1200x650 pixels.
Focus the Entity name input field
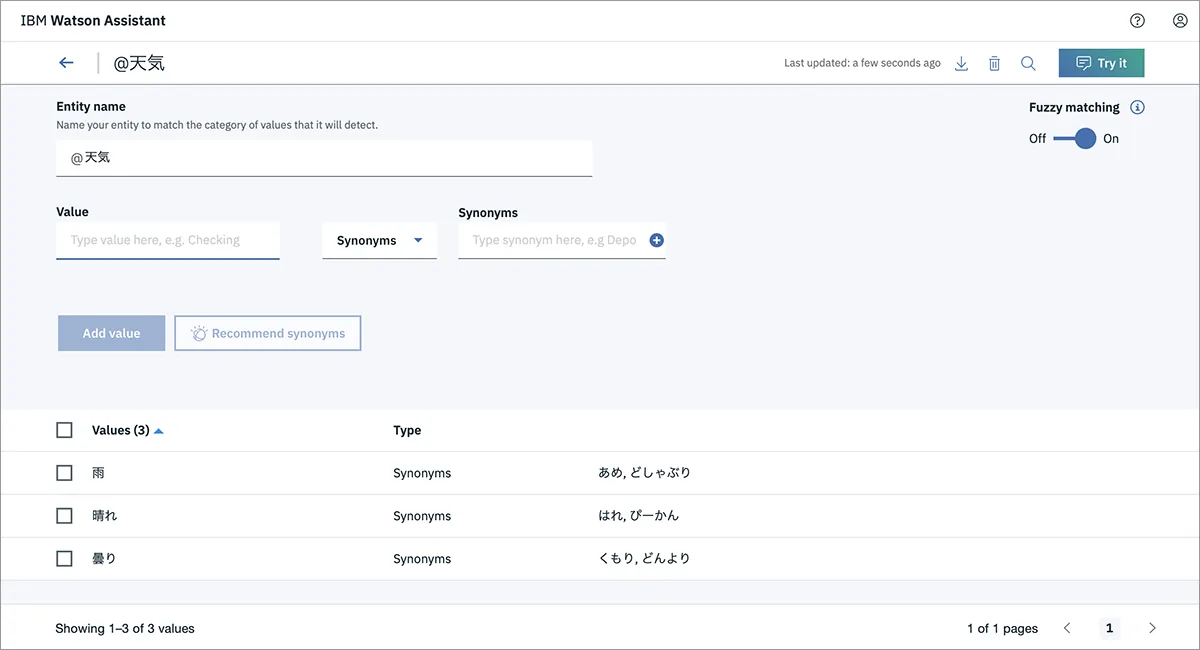324,158
